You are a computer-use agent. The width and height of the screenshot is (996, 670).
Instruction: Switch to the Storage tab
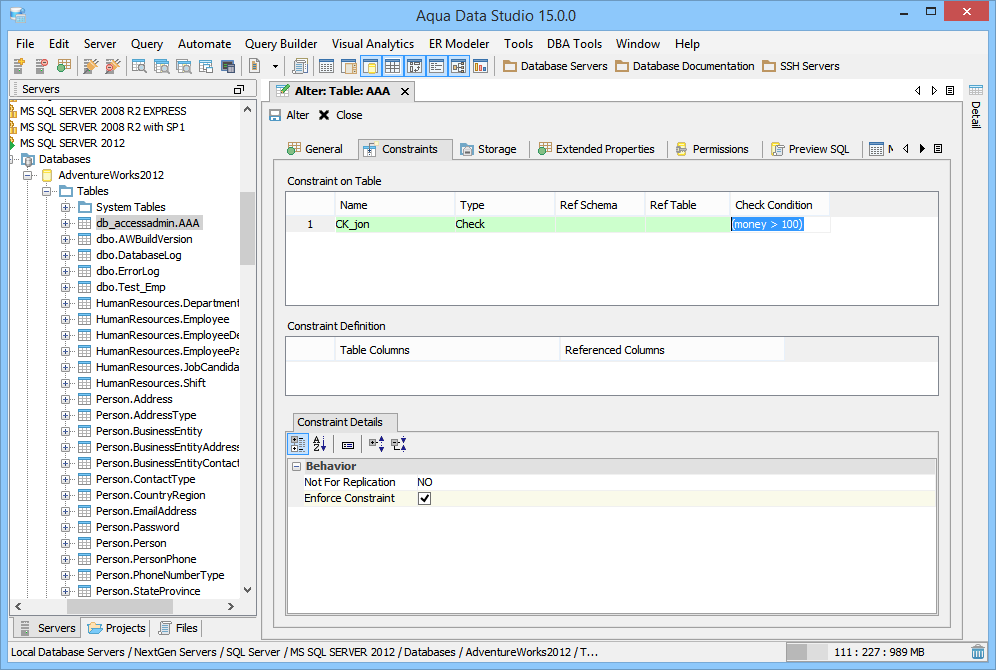coord(488,149)
